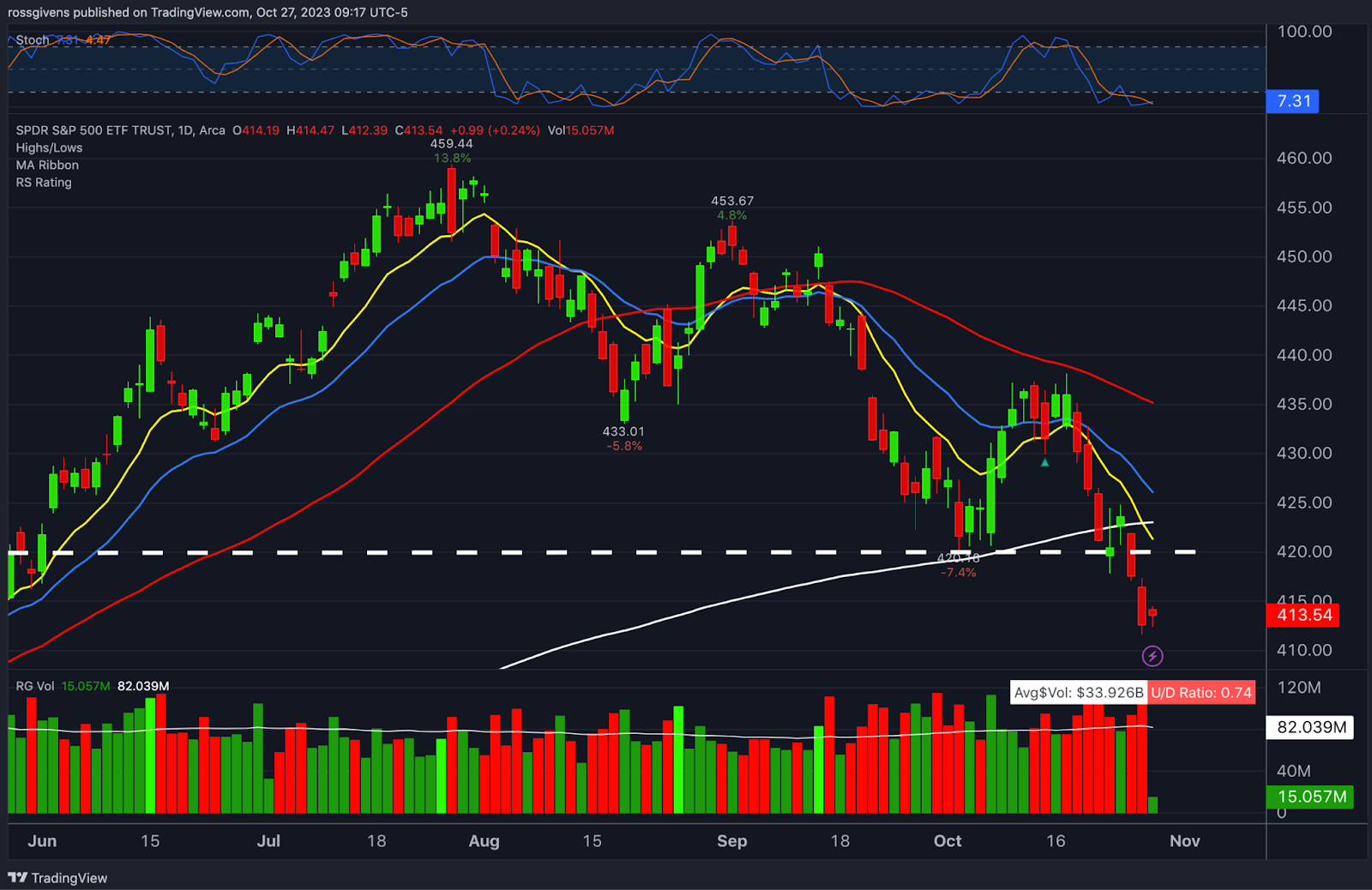
Task: Click the Stoch indicator legend label
Action: click(x=32, y=40)
